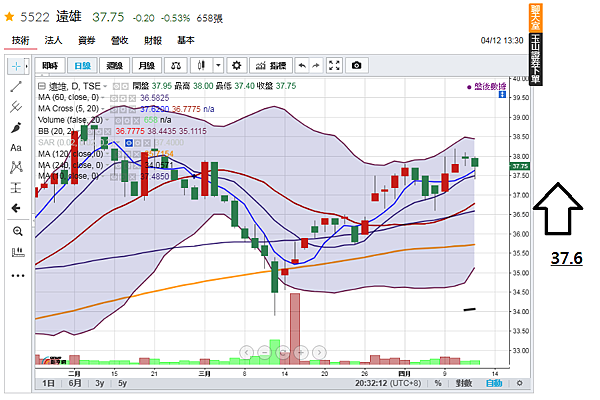
Task: Open the 聊天室 chat room side tab
Action: pos(535,17)
